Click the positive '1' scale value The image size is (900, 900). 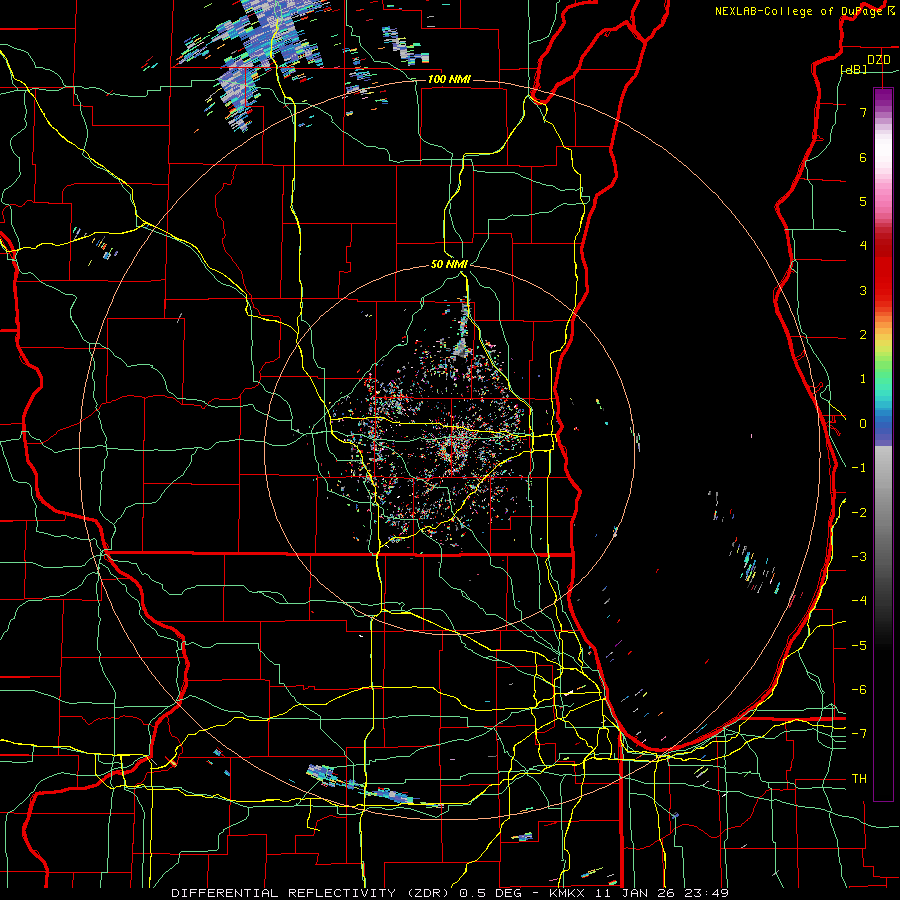pyautogui.click(x=863, y=379)
